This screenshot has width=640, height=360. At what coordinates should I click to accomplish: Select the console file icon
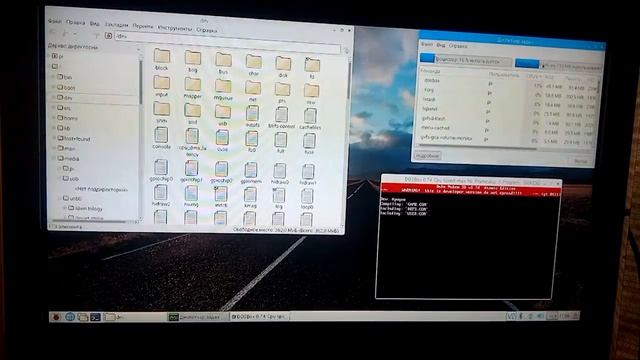(x=161, y=135)
